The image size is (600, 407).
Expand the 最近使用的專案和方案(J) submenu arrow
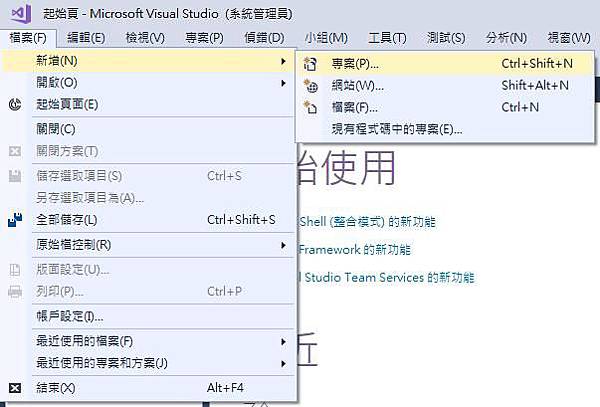pos(283,363)
